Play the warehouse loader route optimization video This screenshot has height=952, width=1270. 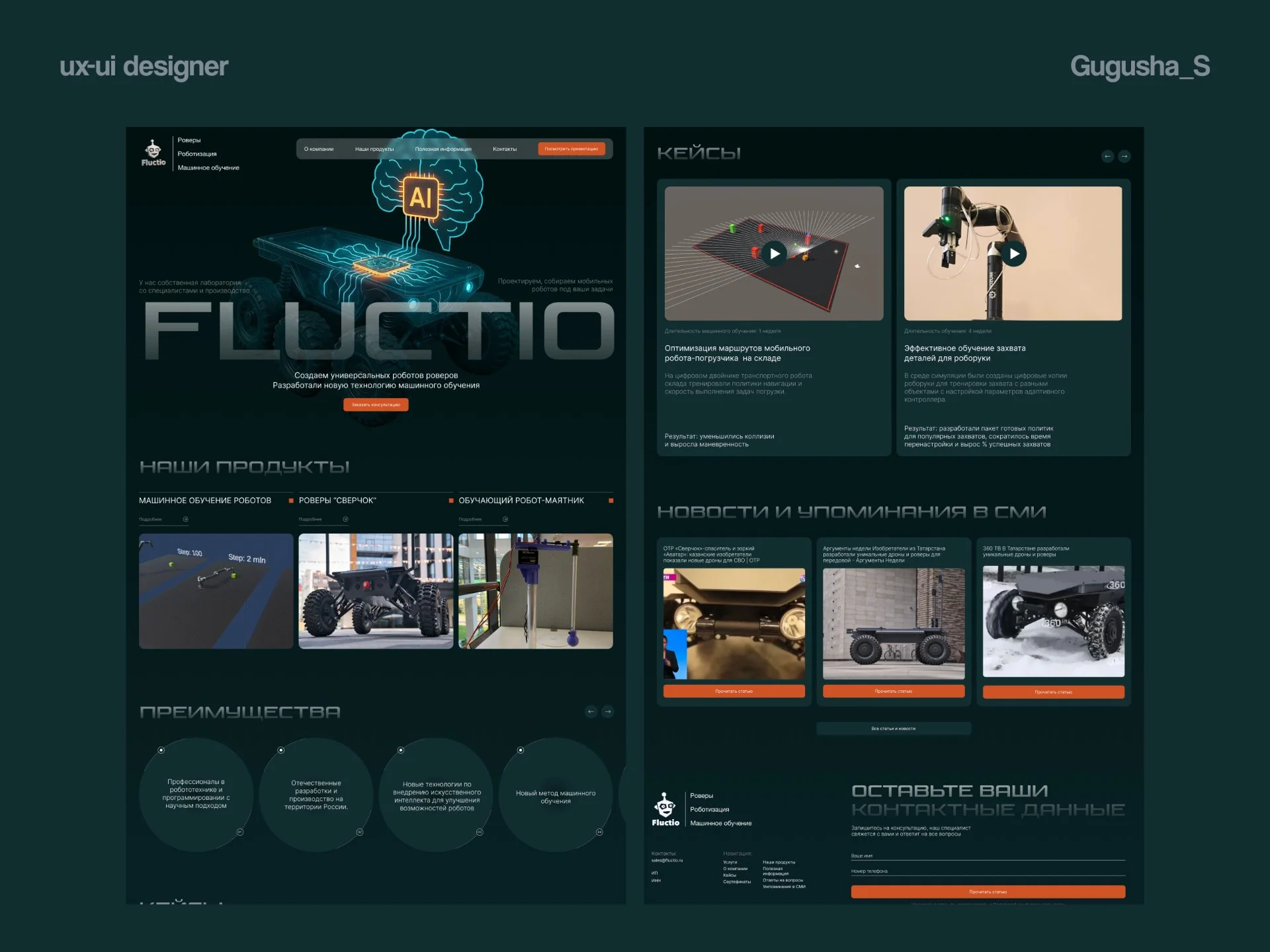coord(774,254)
